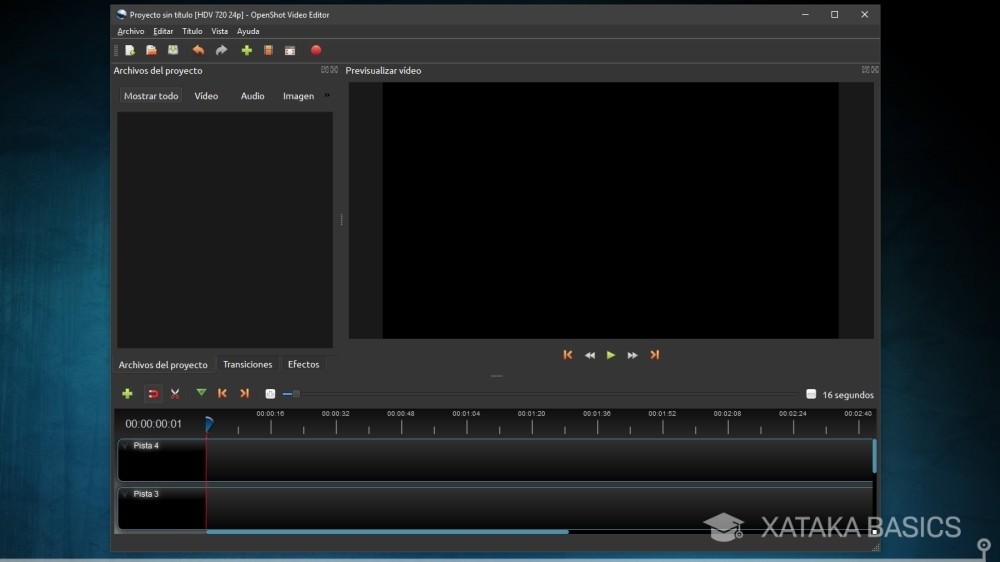Screen dimensions: 1000x562
Task: Click the red Export Video button
Action: pyautogui.click(x=316, y=50)
